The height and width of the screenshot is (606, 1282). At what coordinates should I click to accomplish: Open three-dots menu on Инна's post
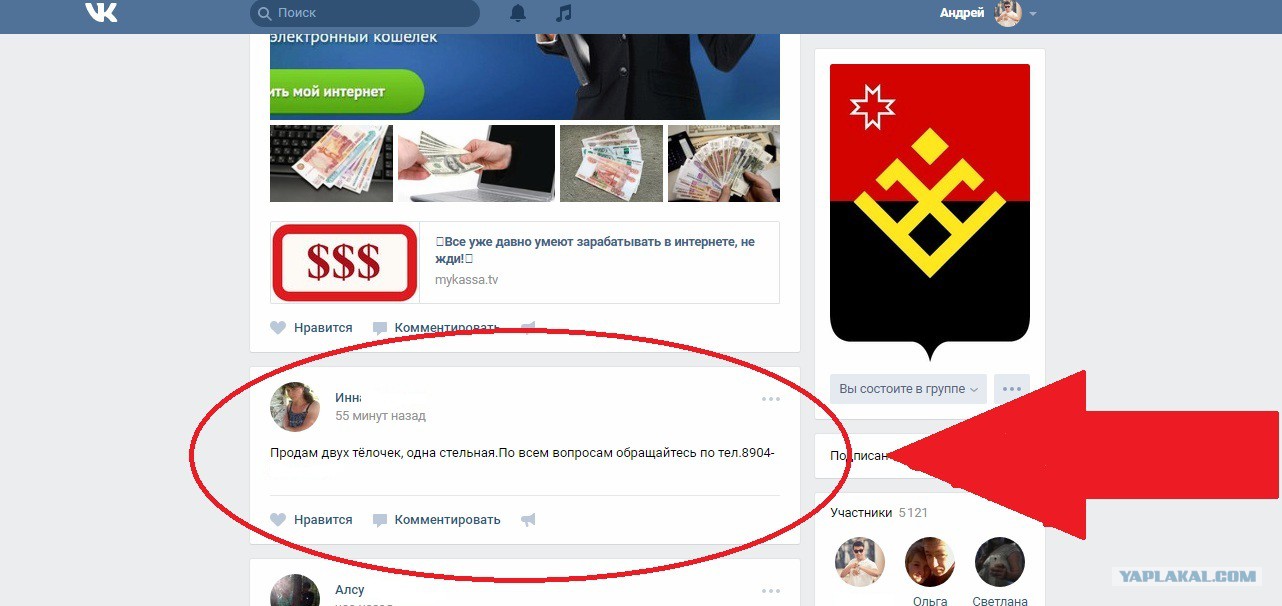(x=770, y=399)
